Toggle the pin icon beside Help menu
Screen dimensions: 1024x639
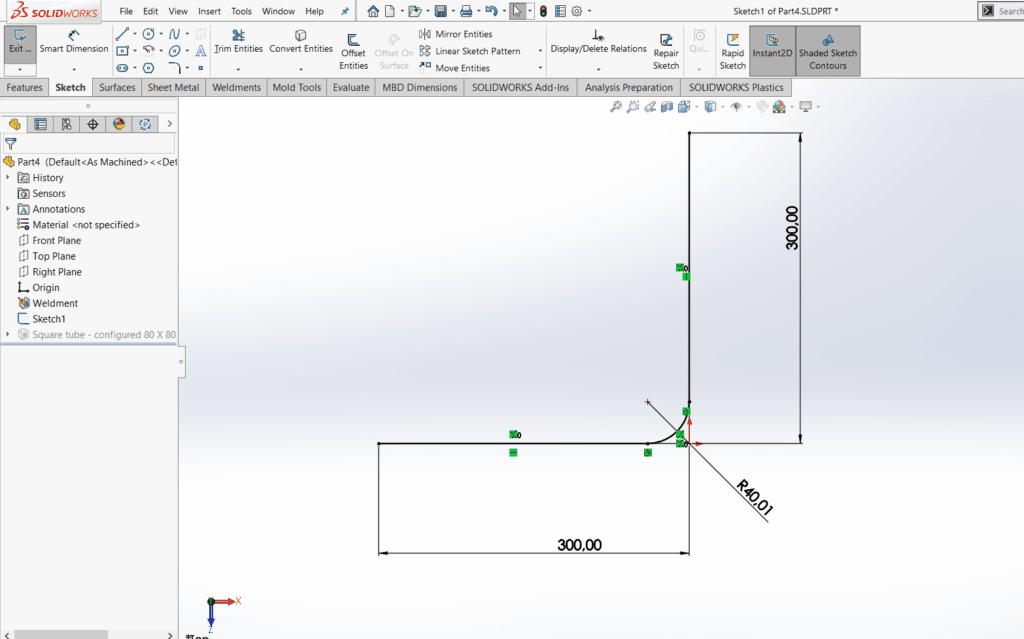click(345, 11)
